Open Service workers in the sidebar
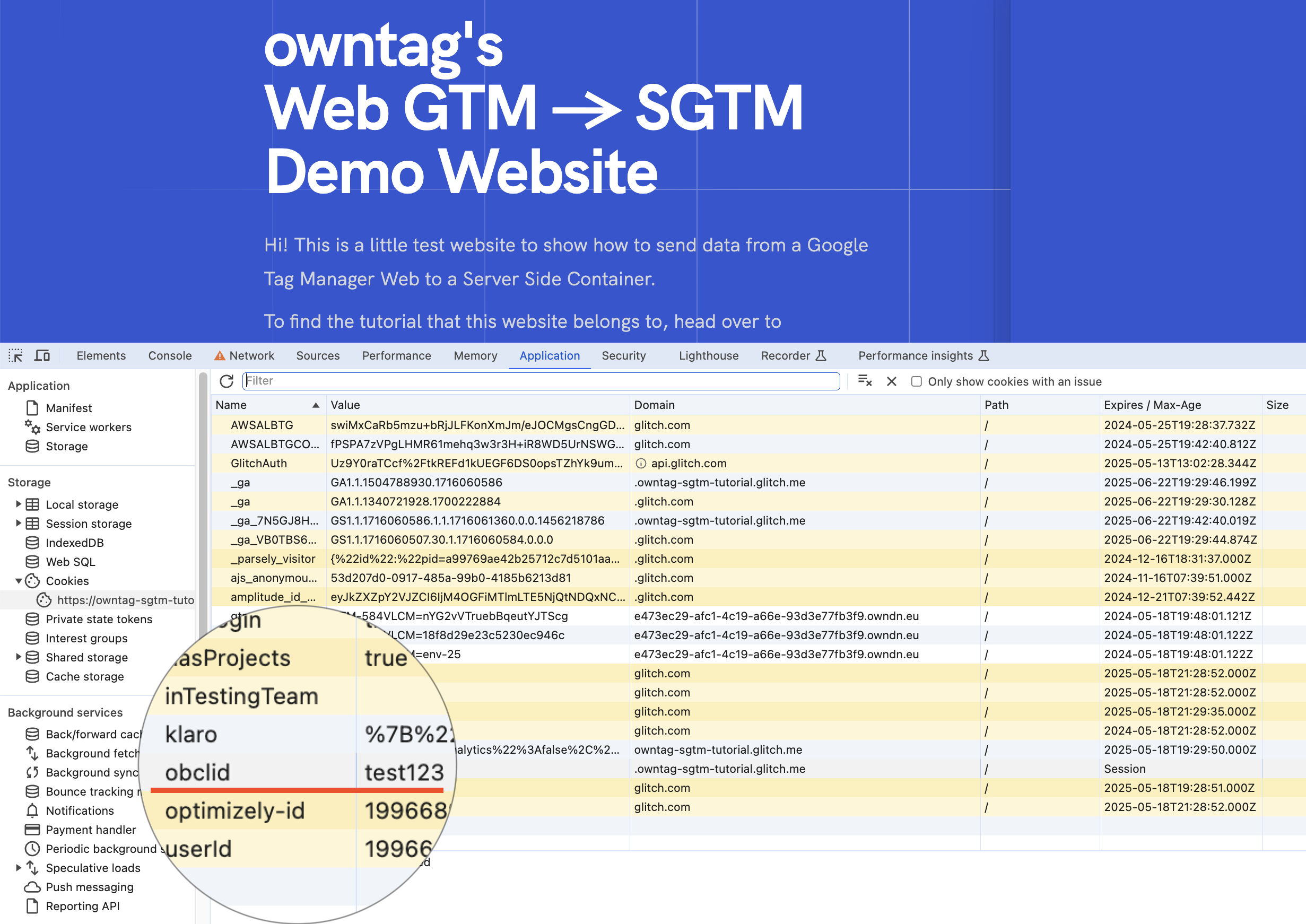Viewport: 1306px width, 924px height. [x=88, y=428]
